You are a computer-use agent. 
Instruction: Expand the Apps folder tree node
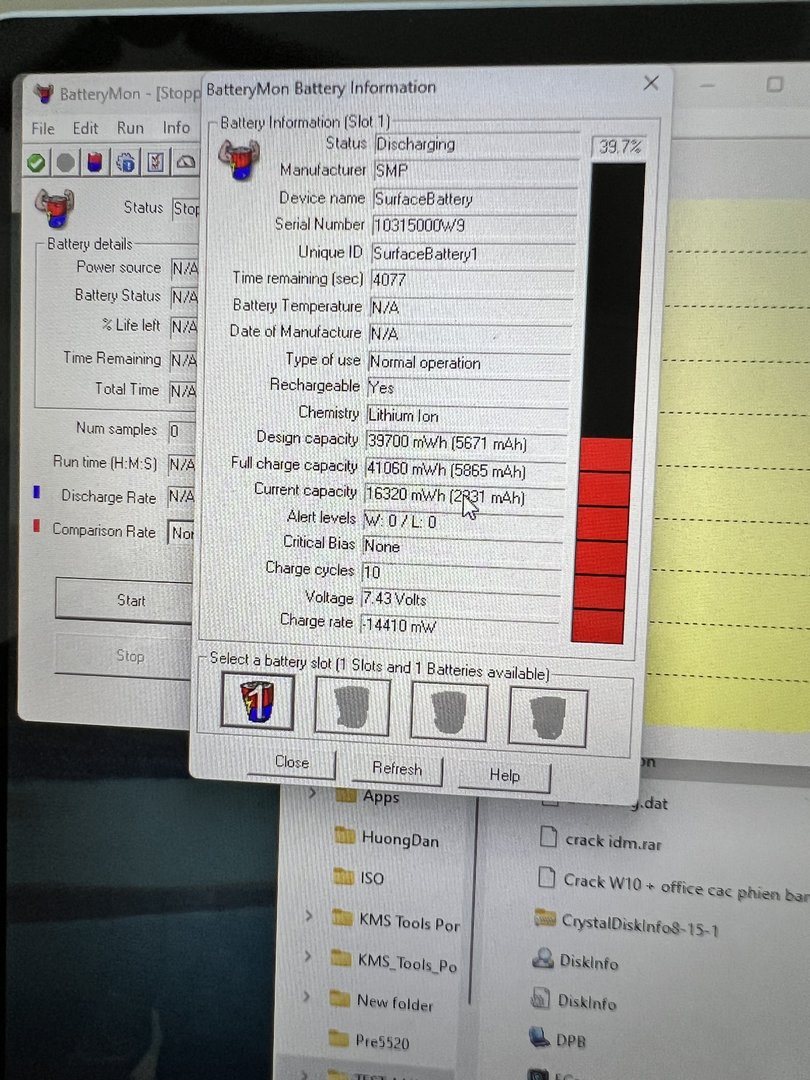click(312, 795)
